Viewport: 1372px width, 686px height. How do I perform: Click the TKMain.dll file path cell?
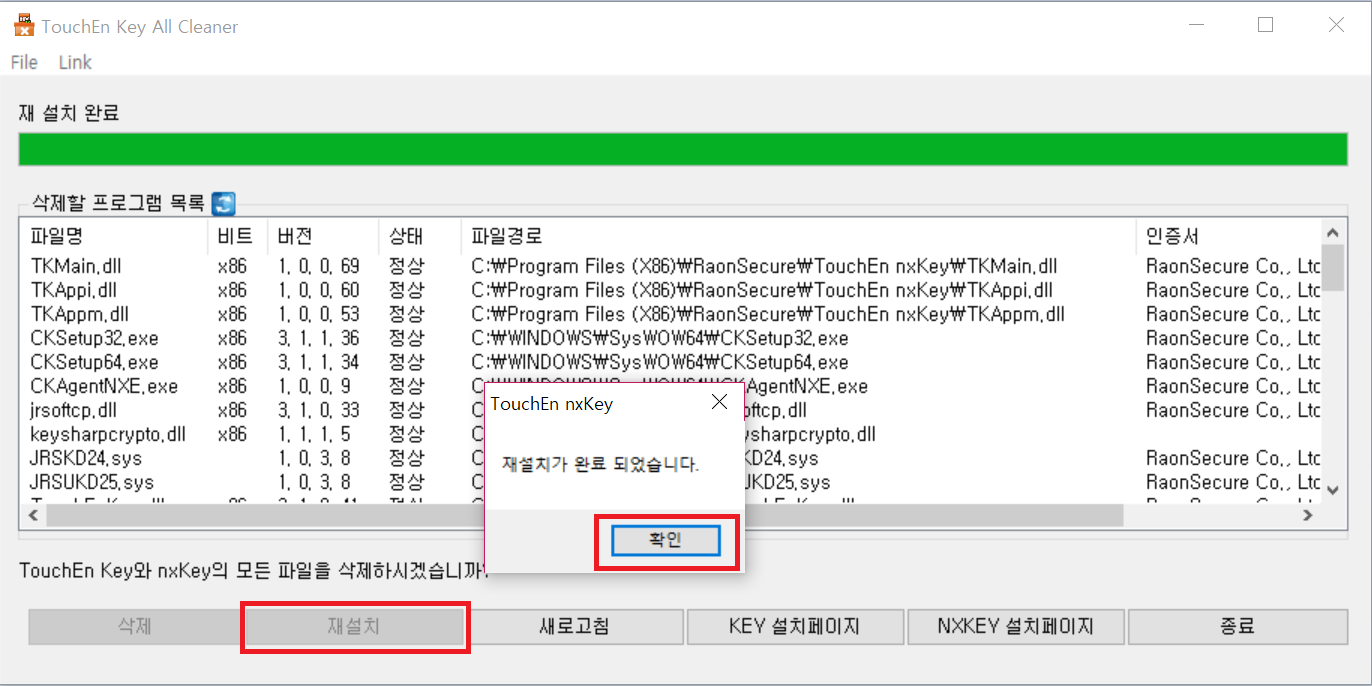765,266
